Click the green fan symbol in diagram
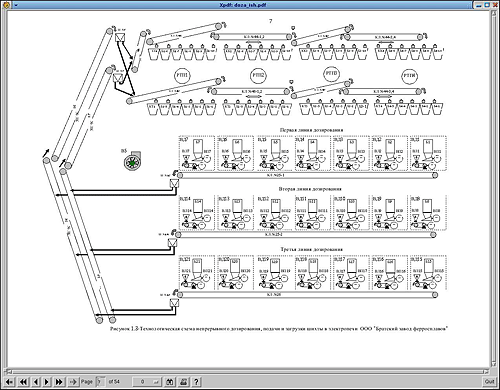This screenshot has height=390, width=500. pyautogui.click(x=132, y=162)
